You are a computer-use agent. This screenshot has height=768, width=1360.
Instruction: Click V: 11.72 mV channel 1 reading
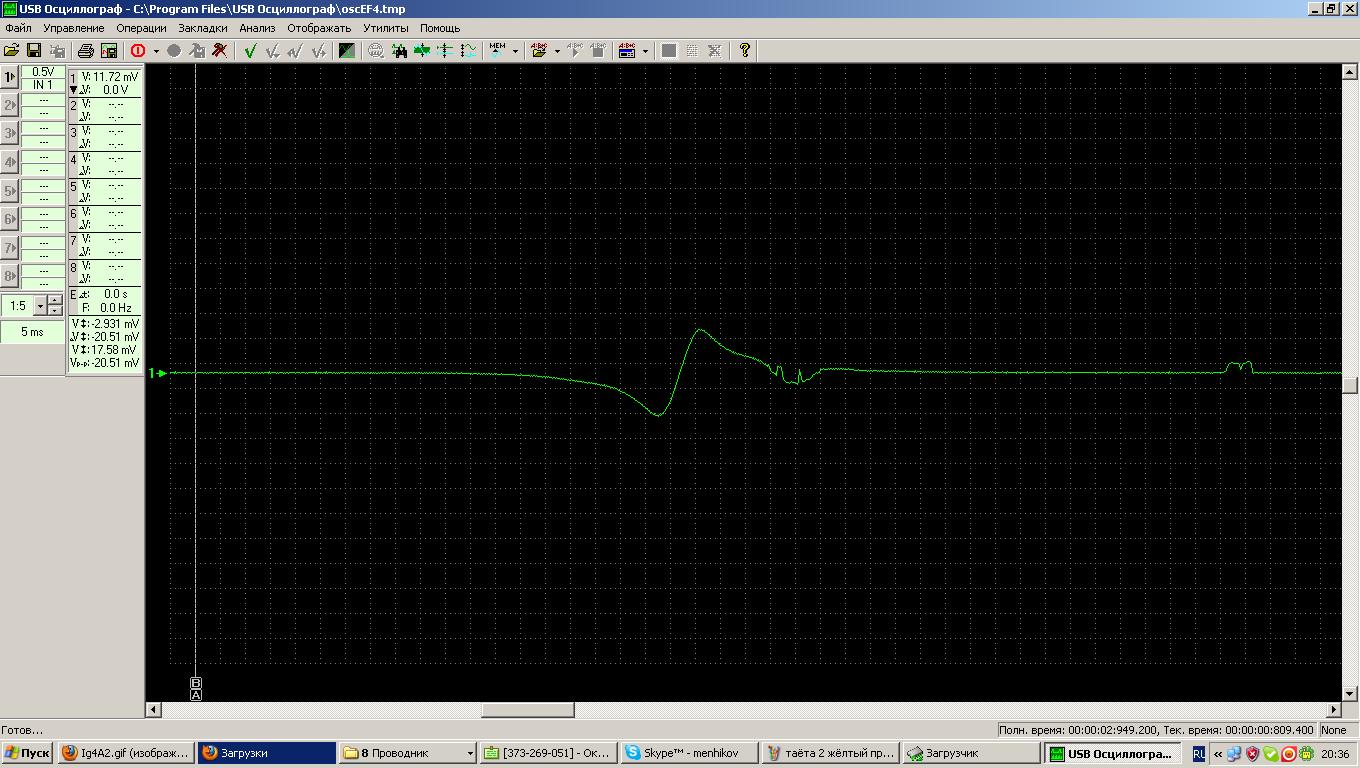click(110, 76)
